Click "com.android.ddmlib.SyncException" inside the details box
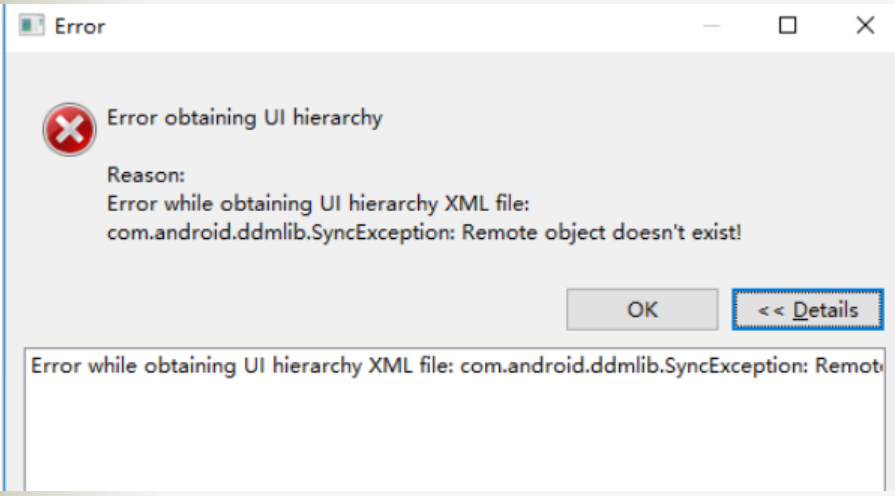The width and height of the screenshot is (895, 496). click(x=632, y=365)
